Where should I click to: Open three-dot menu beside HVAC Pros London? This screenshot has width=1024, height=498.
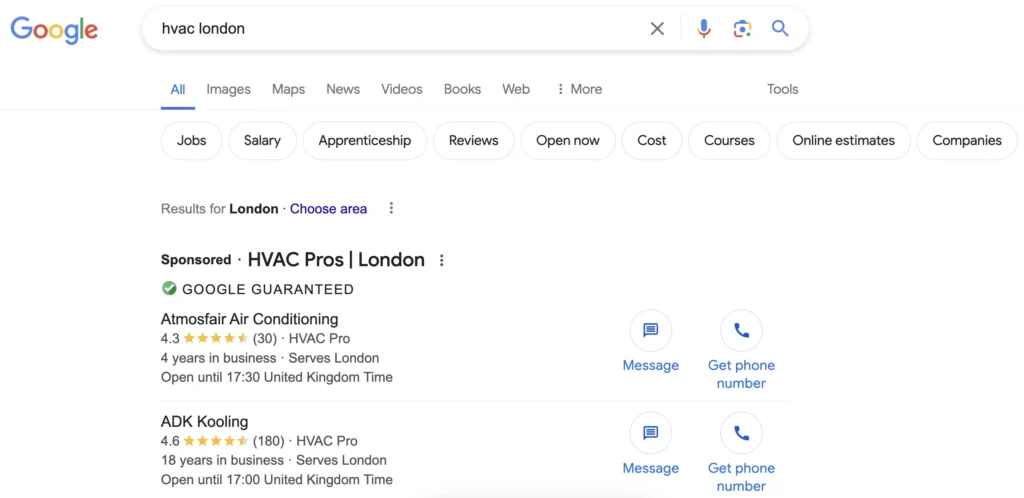click(441, 260)
